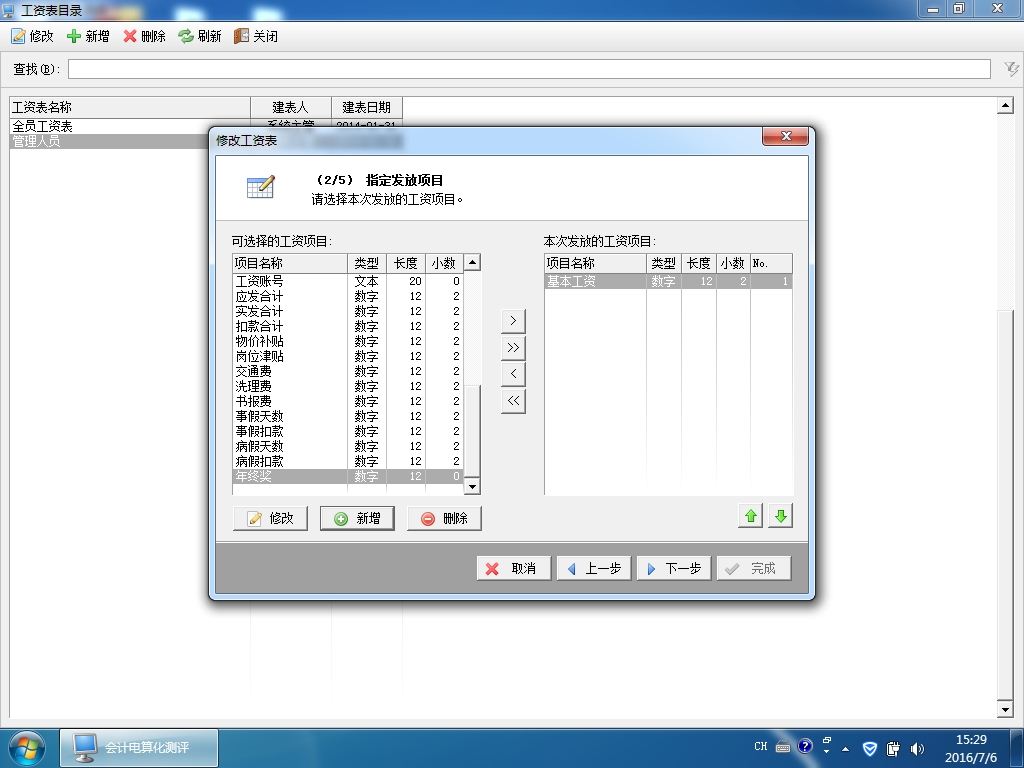Select 病假扣款 in the available items
The width and height of the screenshot is (1024, 768).
pos(348,462)
